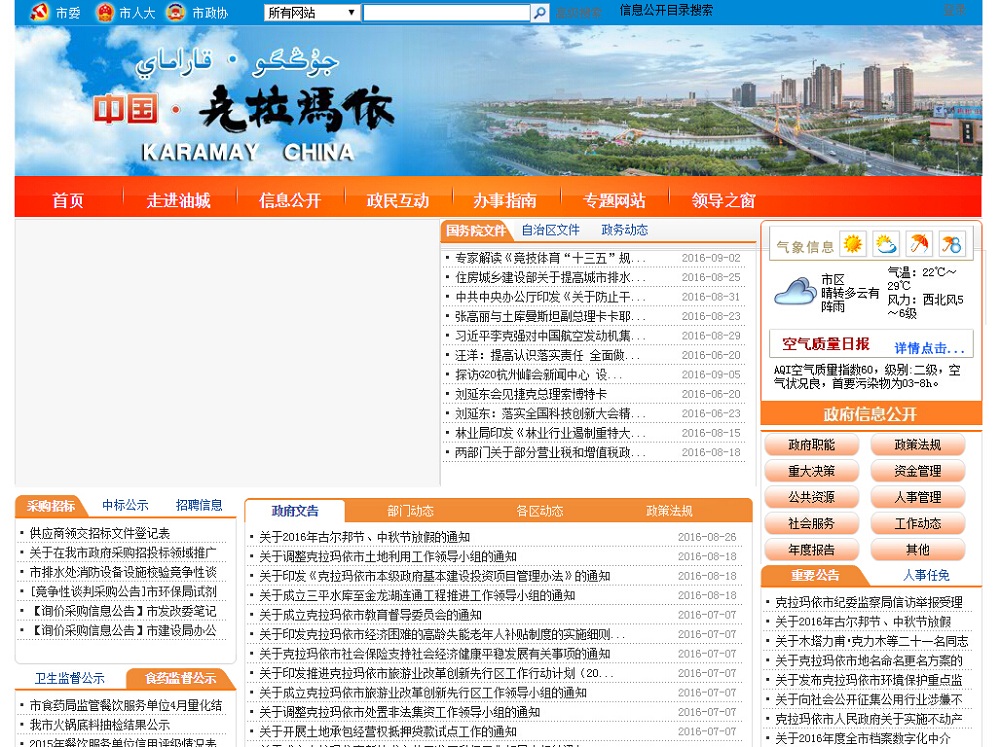The image size is (1000, 747).
Task: Click the 市委 party emblem icon
Action: (x=40, y=11)
